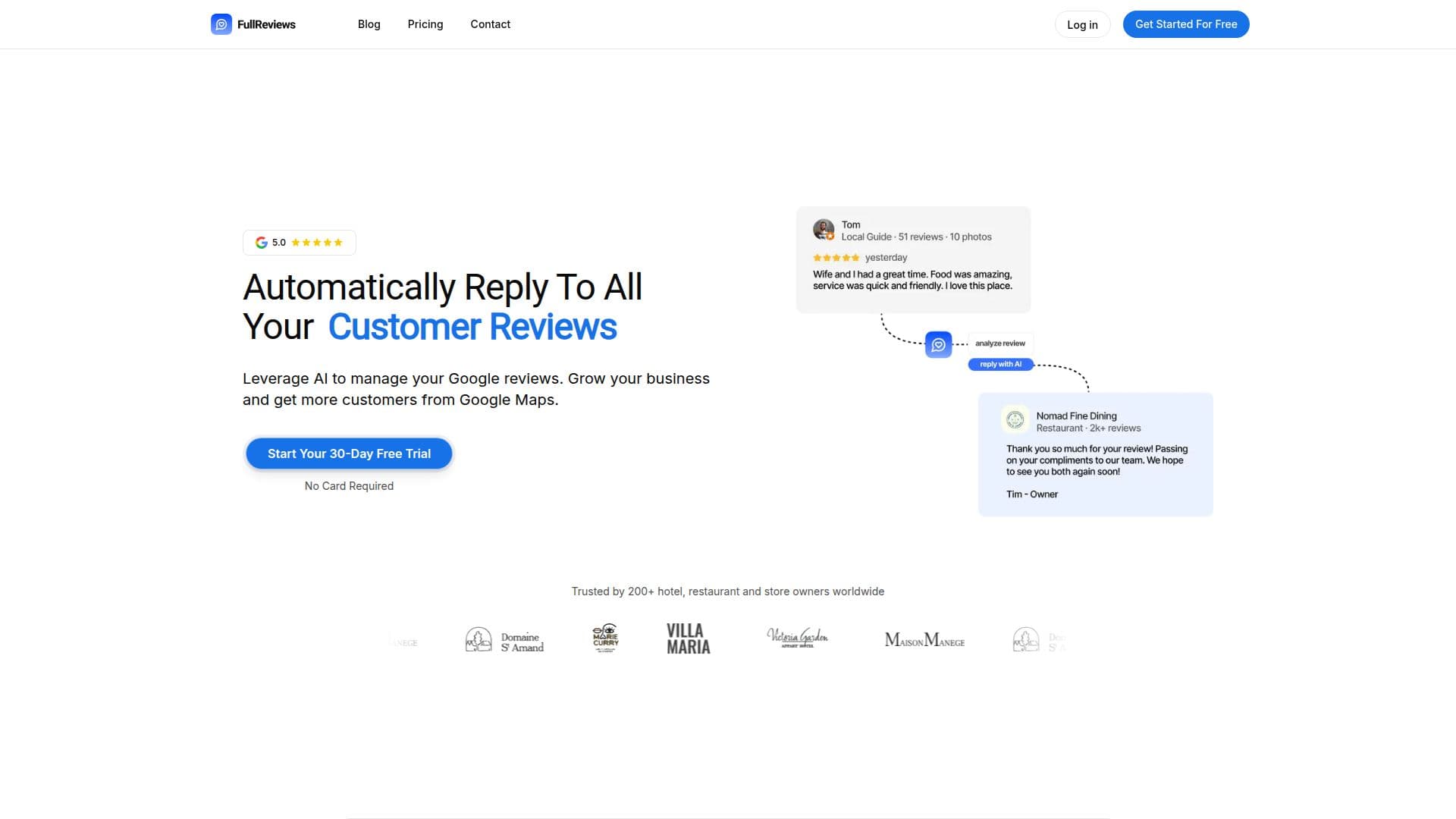The width and height of the screenshot is (1456, 819).
Task: Click 'Thank you so much for your review' reply
Action: click(1097, 460)
